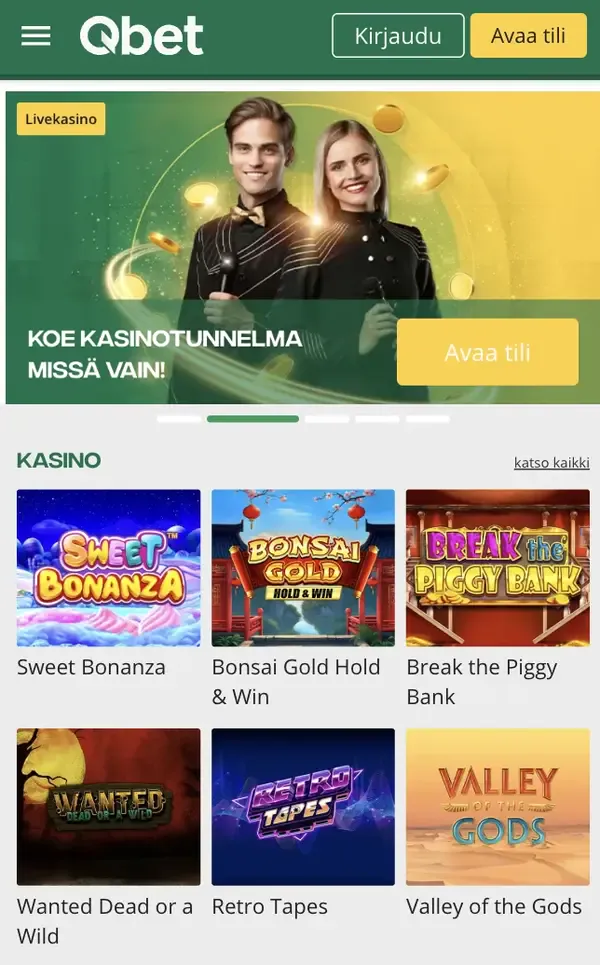
Task: Open the Valley of the Gods thumbnail
Action: (498, 807)
